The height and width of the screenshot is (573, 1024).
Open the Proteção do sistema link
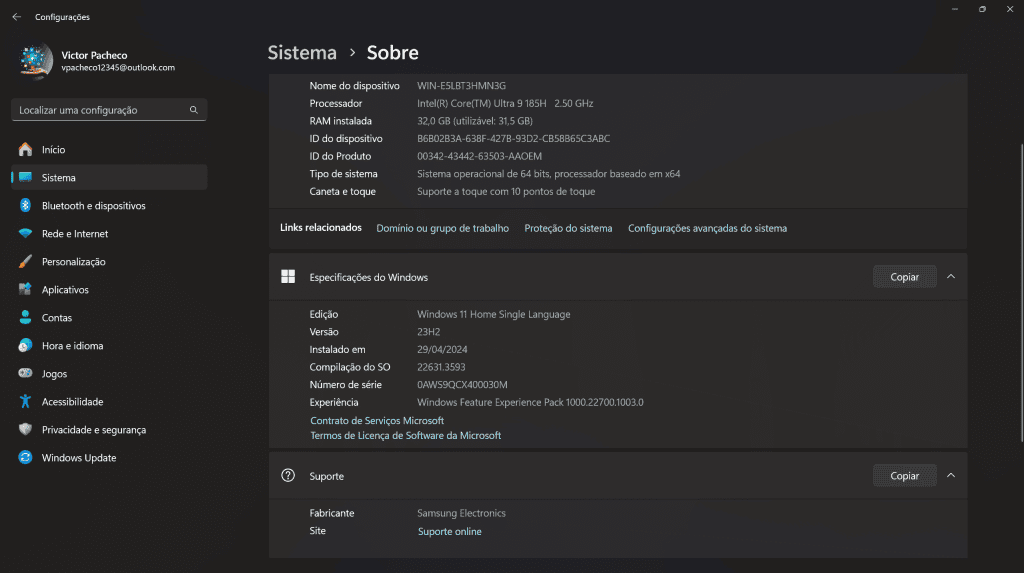568,228
